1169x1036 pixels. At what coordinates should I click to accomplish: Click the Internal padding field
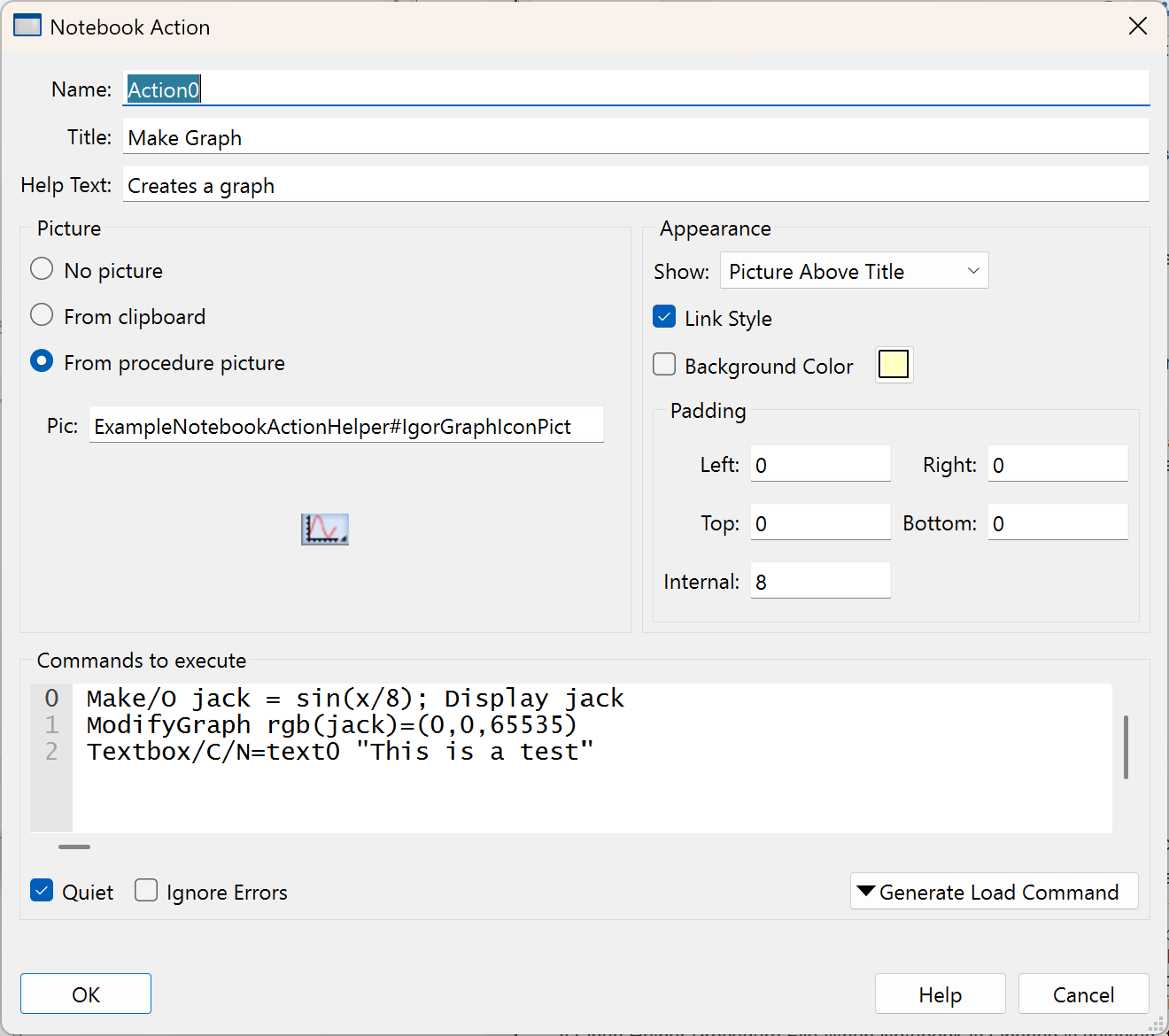point(820,582)
